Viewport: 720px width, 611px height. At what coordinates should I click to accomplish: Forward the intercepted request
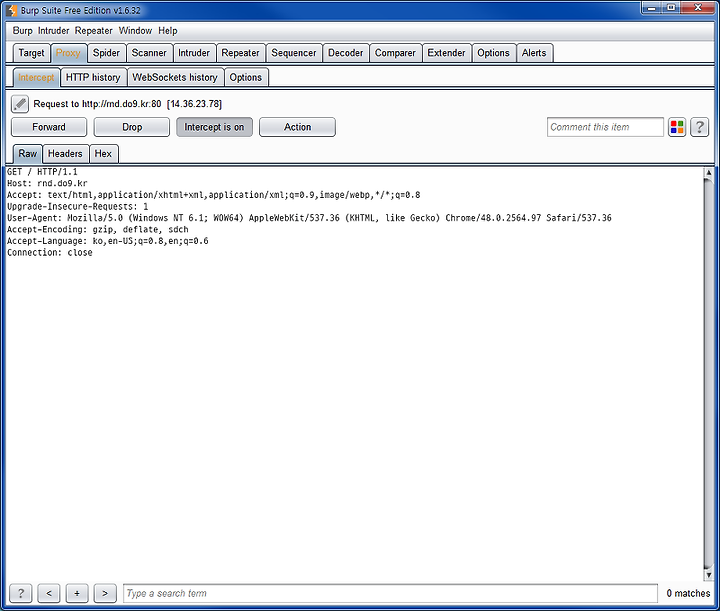pyautogui.click(x=49, y=127)
